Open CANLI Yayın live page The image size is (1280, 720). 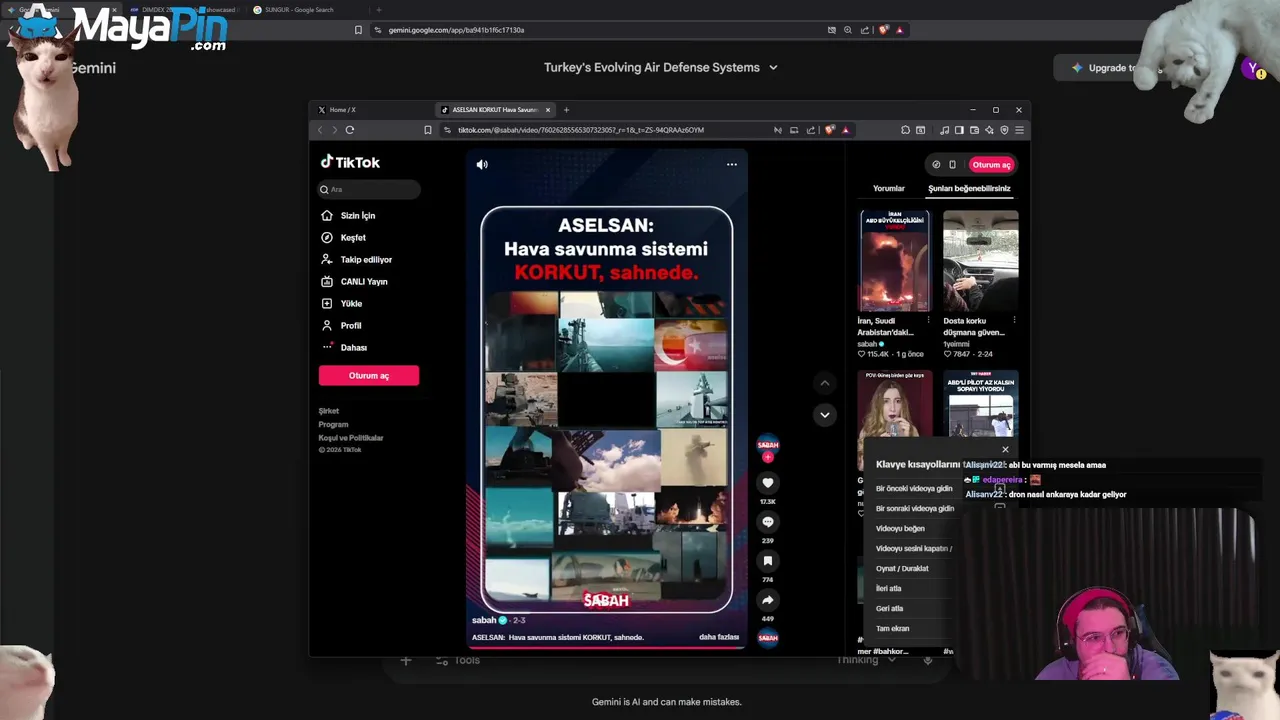(355, 282)
